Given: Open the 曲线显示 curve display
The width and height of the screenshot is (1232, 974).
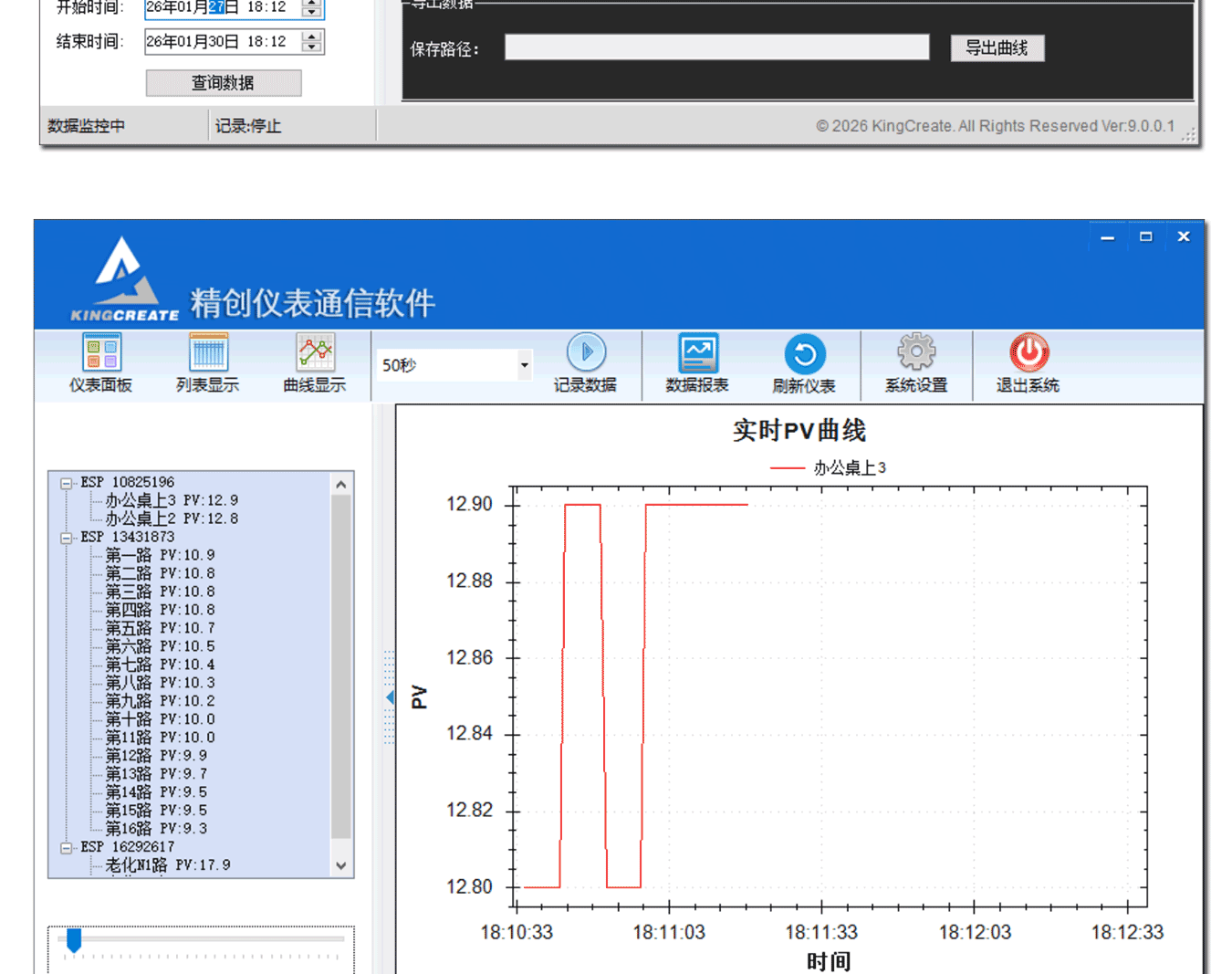Looking at the screenshot, I should pyautogui.click(x=315, y=362).
